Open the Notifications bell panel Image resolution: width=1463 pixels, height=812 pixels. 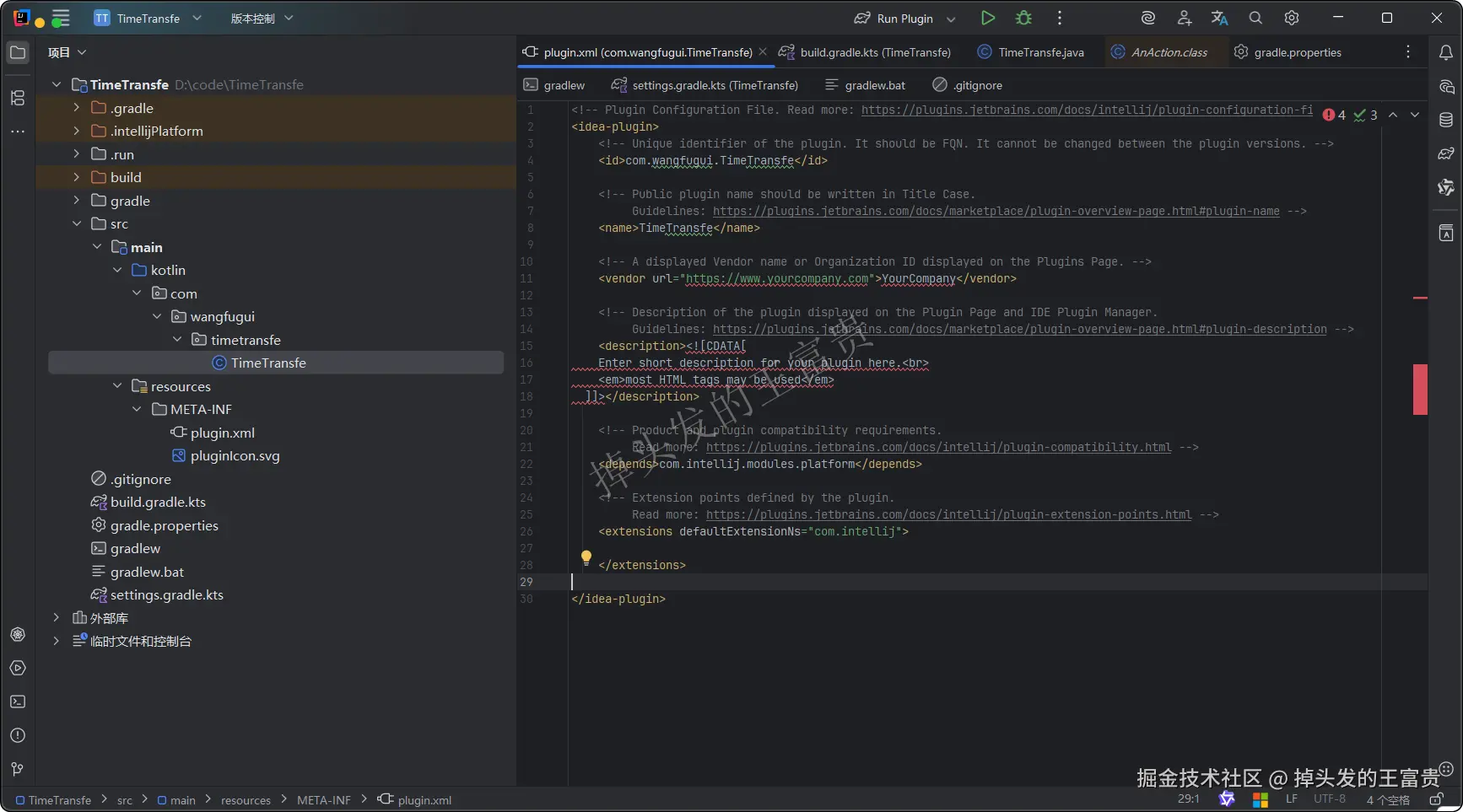point(1445,52)
